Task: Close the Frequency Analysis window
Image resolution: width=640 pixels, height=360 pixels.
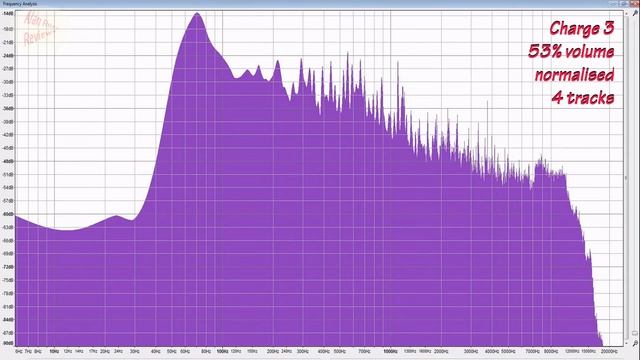Action: 635,4
